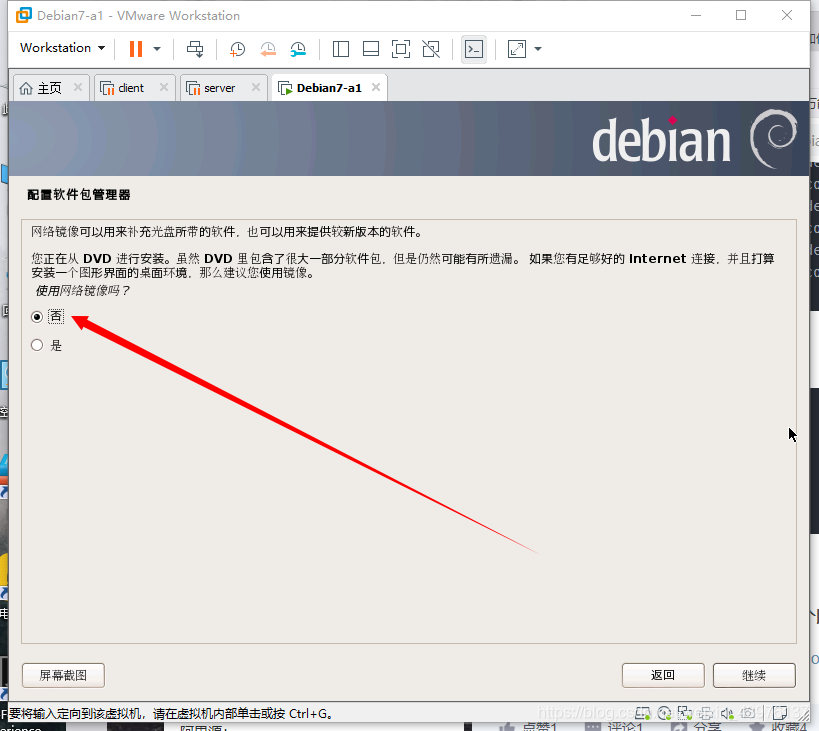Click the sound card status icon
Screen dimensions: 819x731
[x=727, y=713]
